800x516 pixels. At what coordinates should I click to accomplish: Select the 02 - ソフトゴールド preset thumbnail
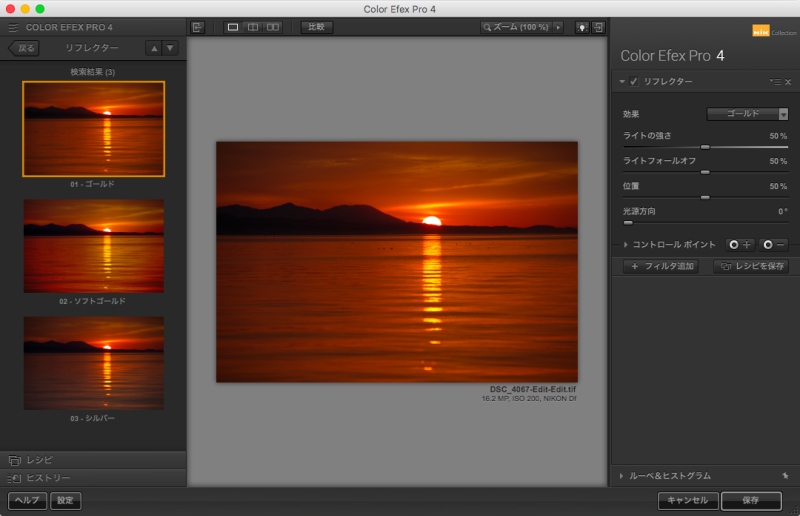[x=93, y=245]
